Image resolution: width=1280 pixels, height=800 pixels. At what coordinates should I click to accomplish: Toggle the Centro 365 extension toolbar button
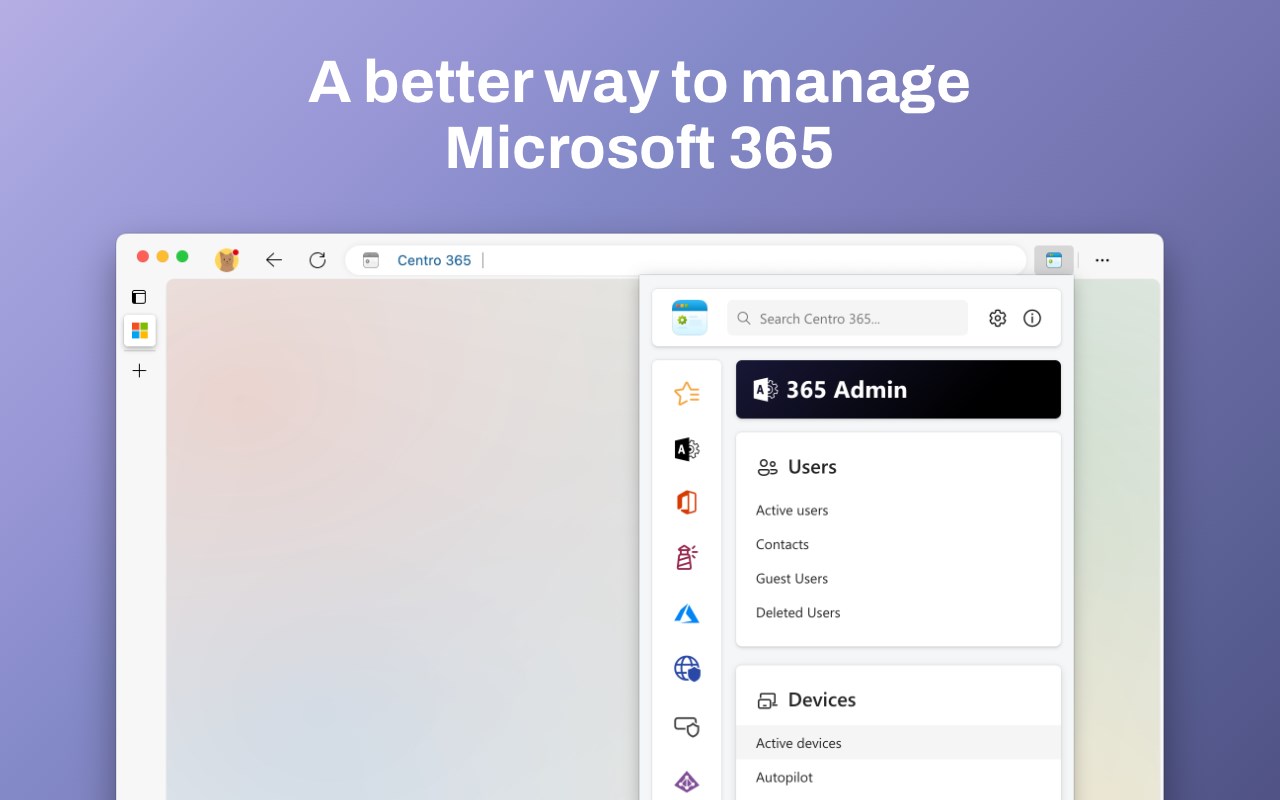1054,260
